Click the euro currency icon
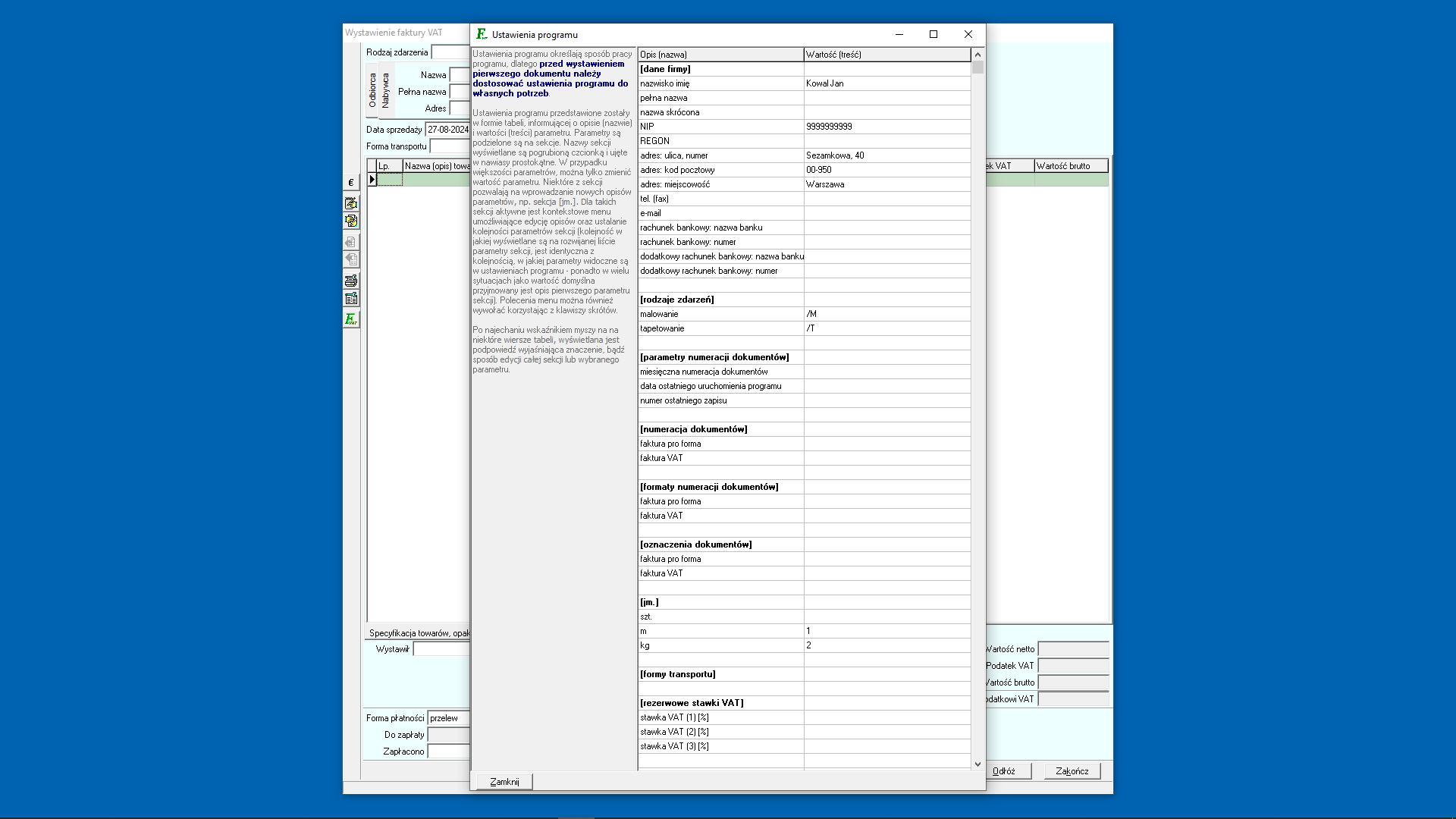1456x819 pixels. point(350,183)
